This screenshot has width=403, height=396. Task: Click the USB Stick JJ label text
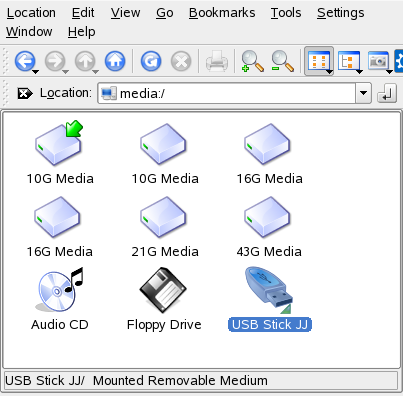pyautogui.click(x=270, y=324)
